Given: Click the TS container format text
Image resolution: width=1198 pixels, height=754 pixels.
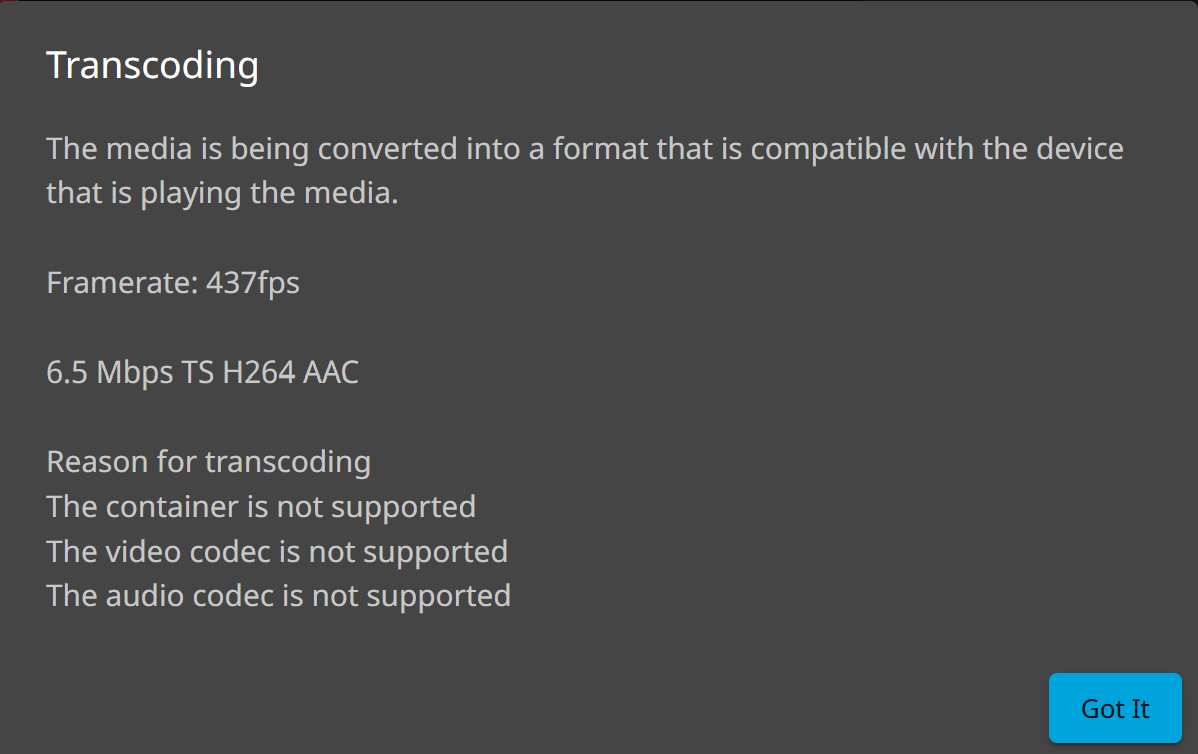Looking at the screenshot, I should (x=196, y=373).
